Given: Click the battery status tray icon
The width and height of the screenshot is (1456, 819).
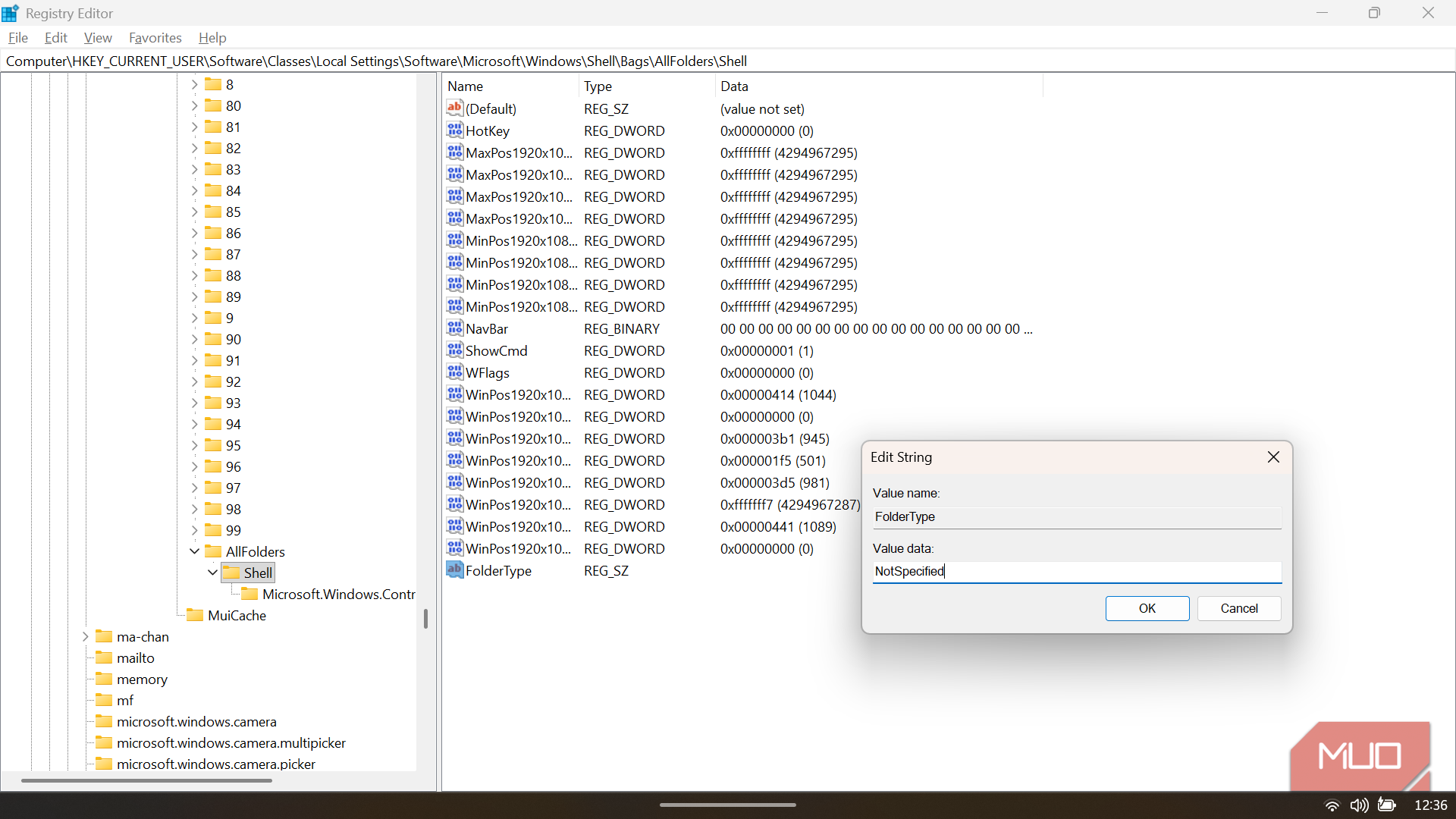Looking at the screenshot, I should (x=1387, y=805).
